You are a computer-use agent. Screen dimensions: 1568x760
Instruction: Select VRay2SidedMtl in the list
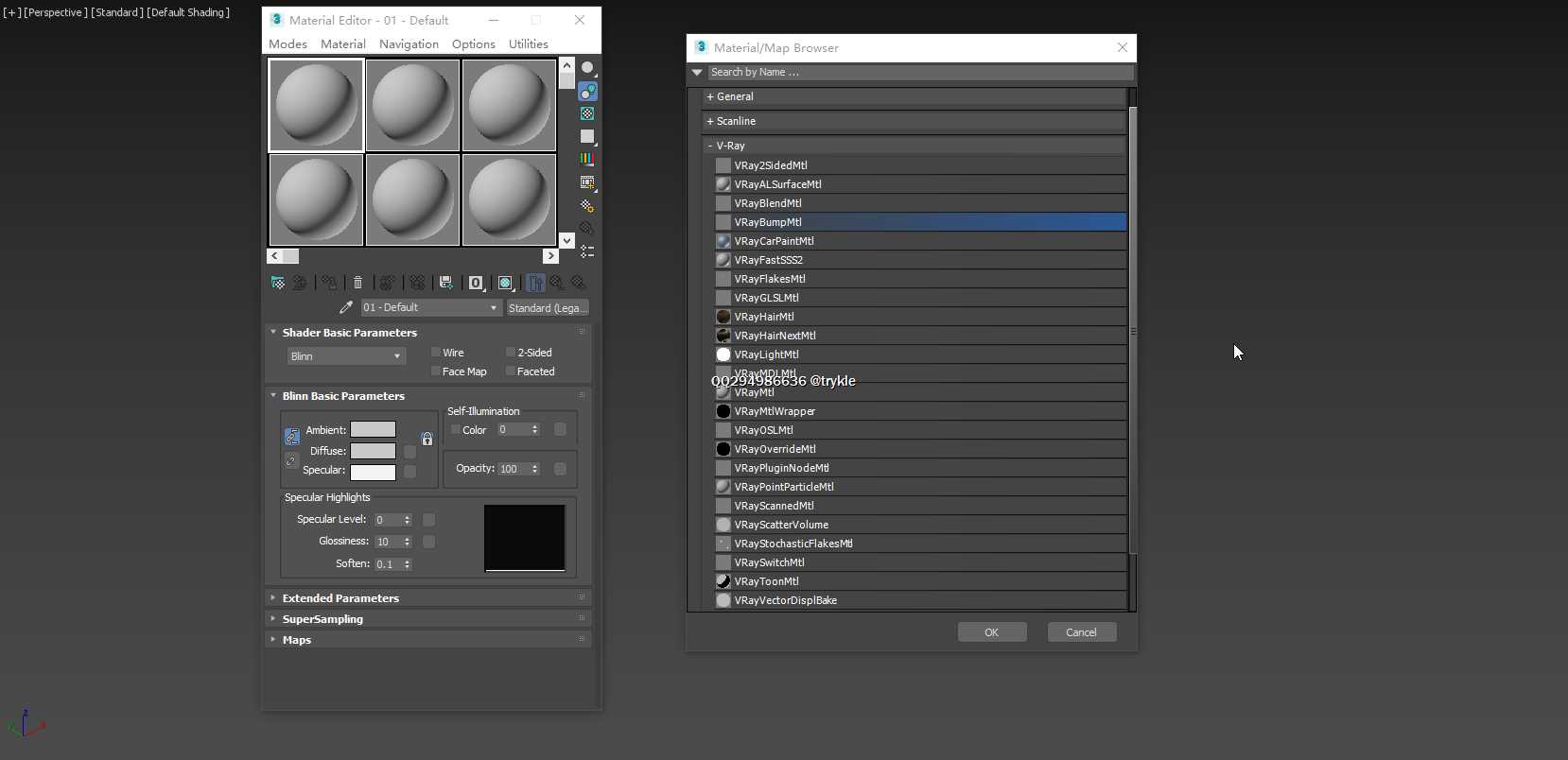click(920, 165)
